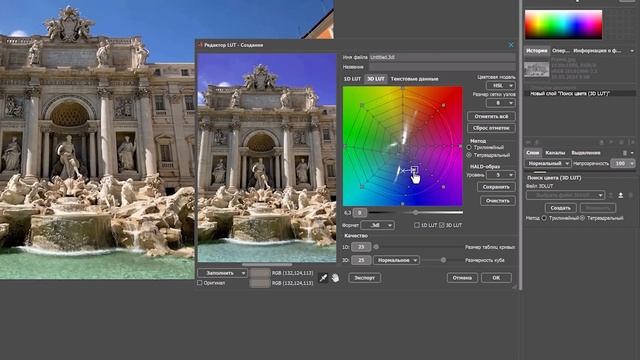
Task: Click the Mark all button
Action: [491, 116]
